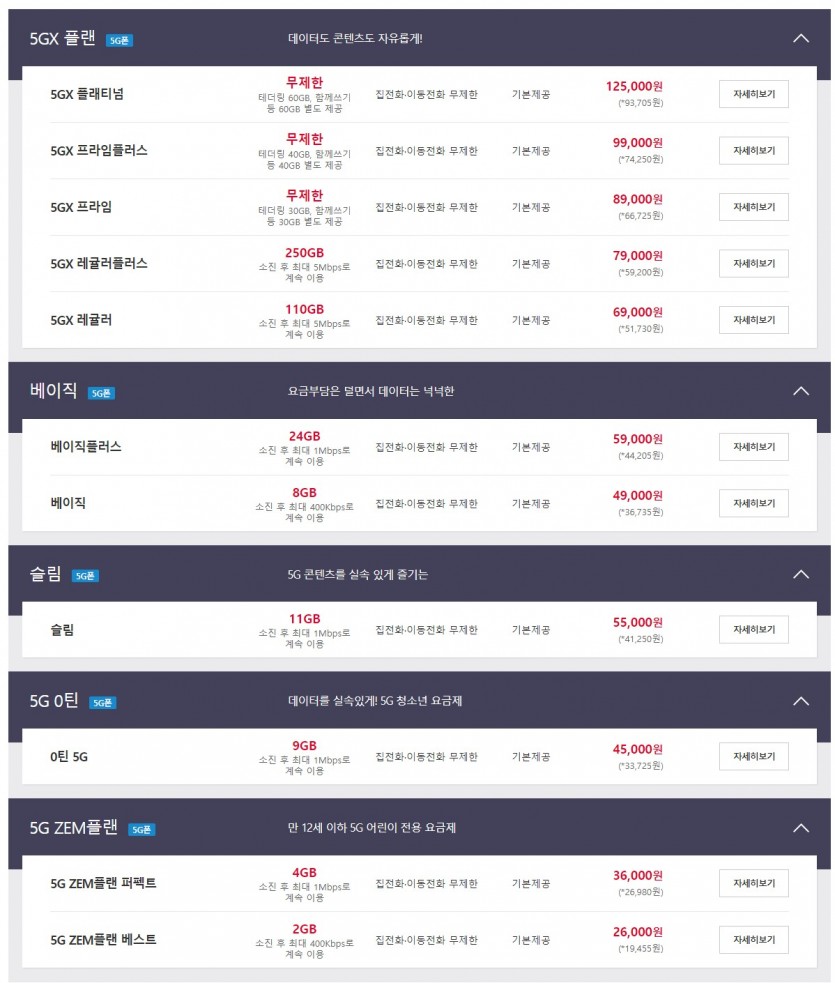This screenshot has height=983, width=835.
Task: View details of 5GX 프라임플러스 via 자세히보기
Action: [x=753, y=150]
